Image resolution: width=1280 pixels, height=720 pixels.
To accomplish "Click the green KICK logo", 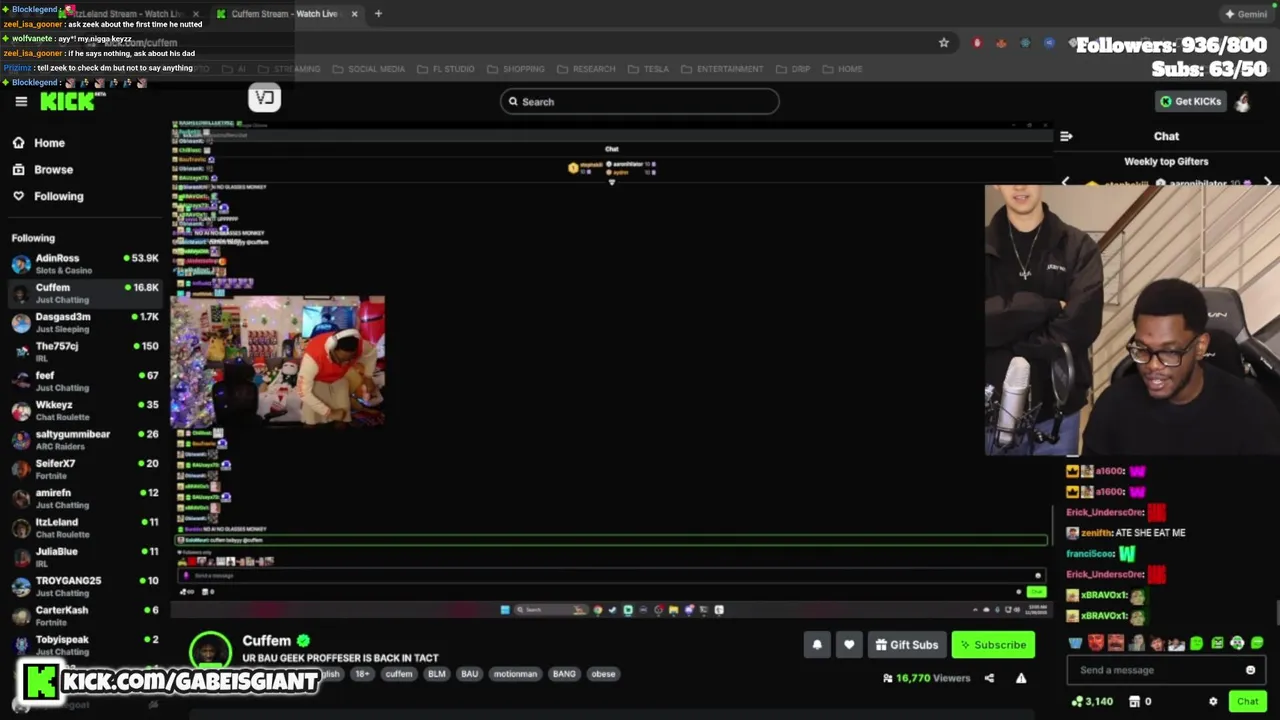I will point(68,101).
